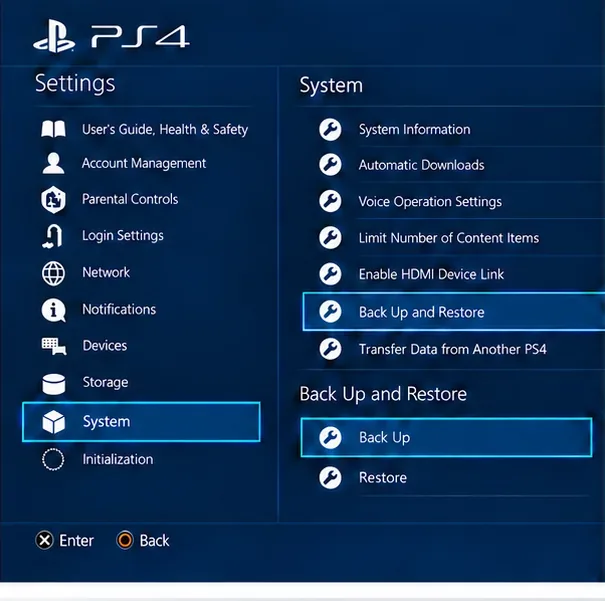Click the Storage cylinder icon
The image size is (605, 601).
tap(54, 384)
